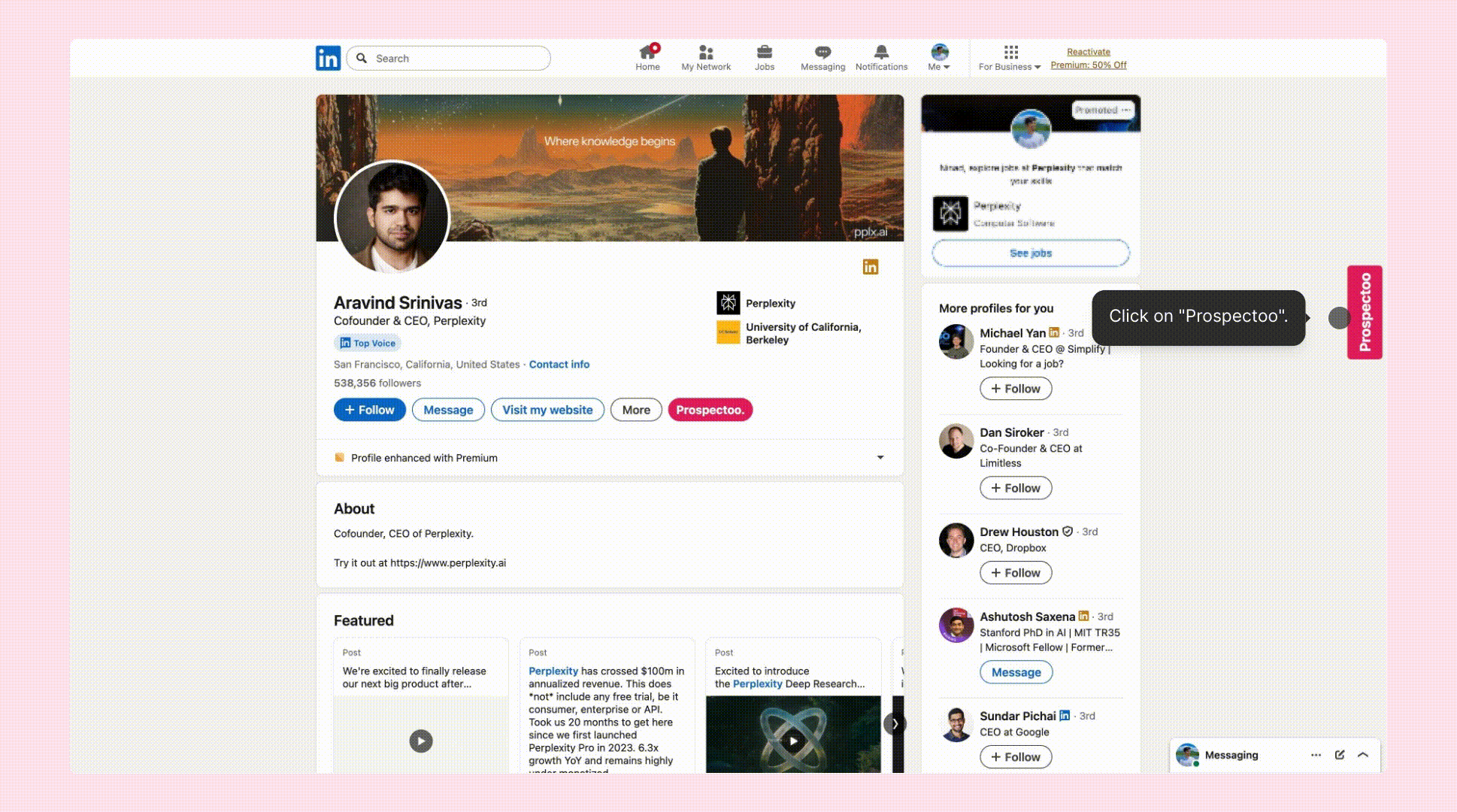Open the For Business dropdown
Screen dimensions: 1457x812
click(x=1010, y=58)
